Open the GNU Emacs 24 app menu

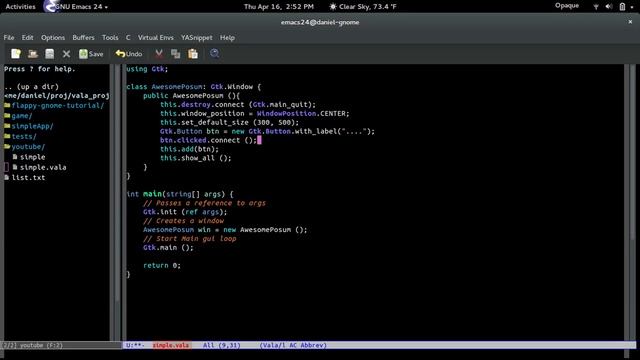coord(76,7)
